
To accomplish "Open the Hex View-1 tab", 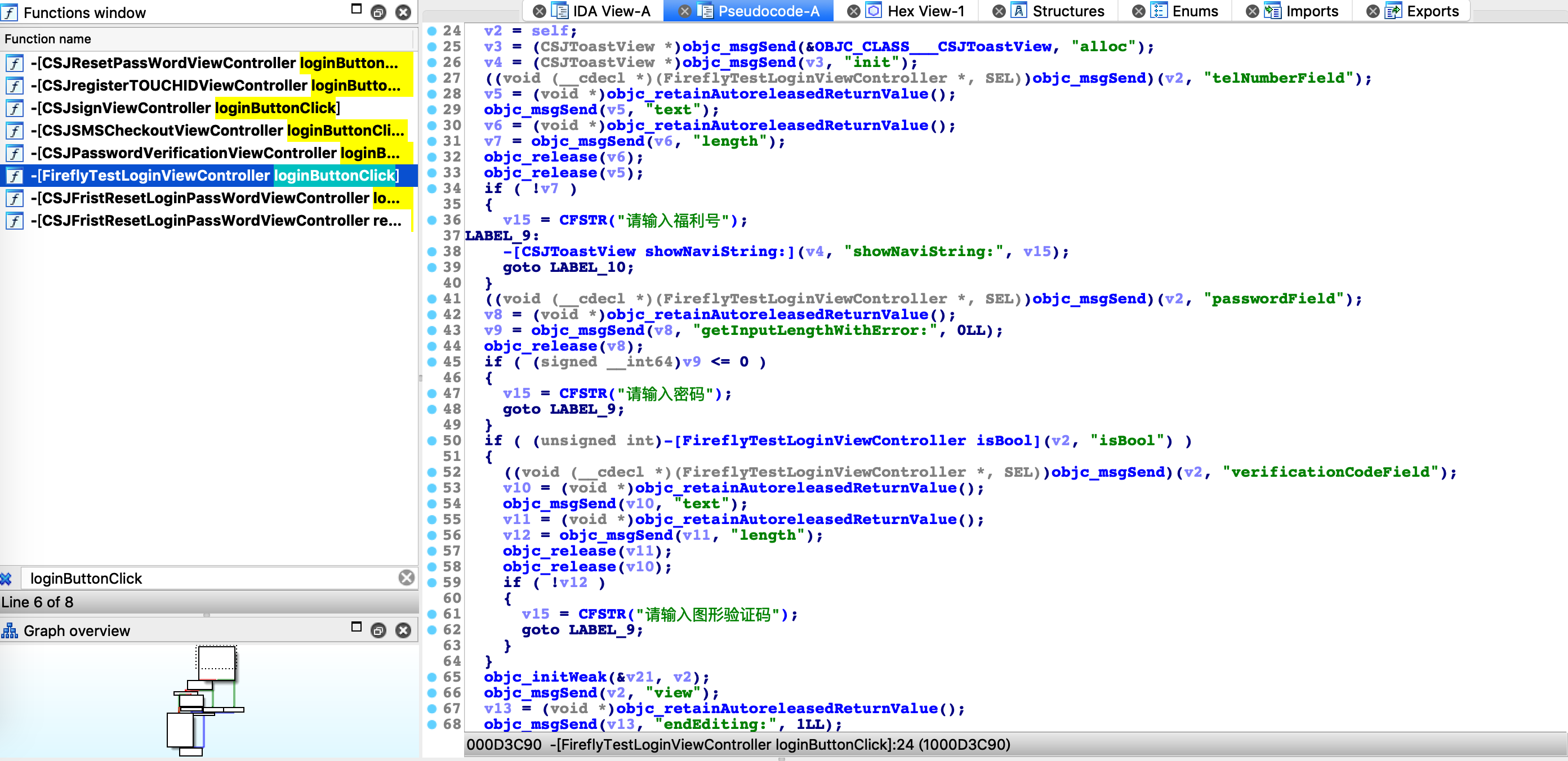I will click(925, 11).
